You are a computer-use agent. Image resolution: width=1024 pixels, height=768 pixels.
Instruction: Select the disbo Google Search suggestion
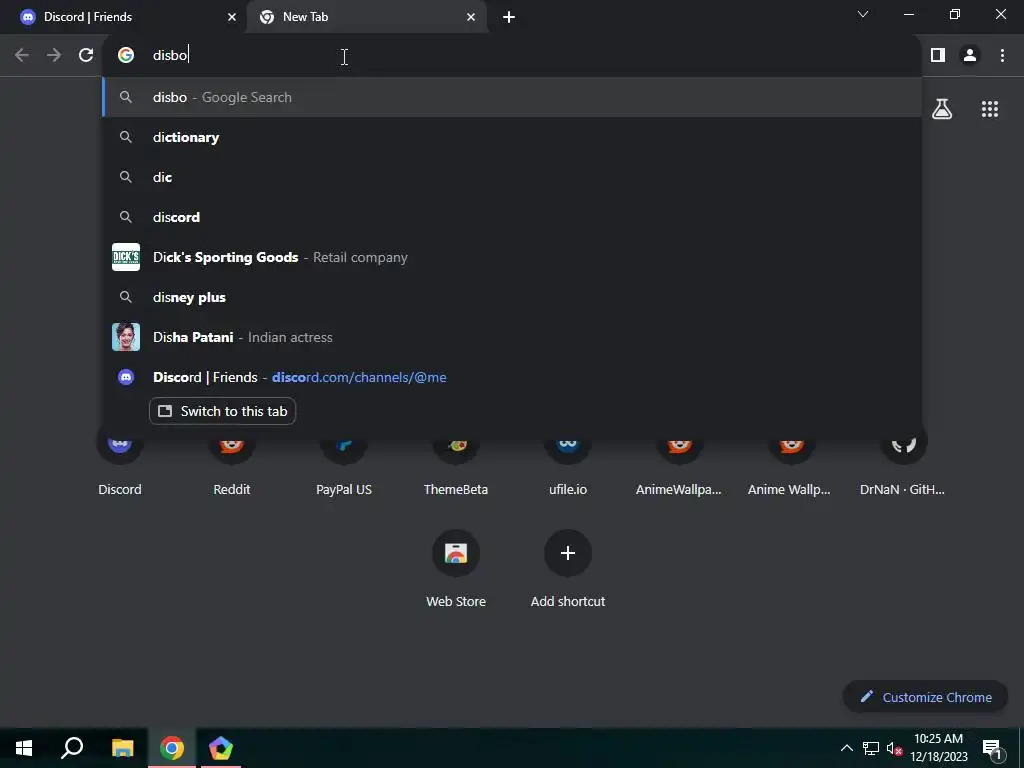(x=511, y=97)
